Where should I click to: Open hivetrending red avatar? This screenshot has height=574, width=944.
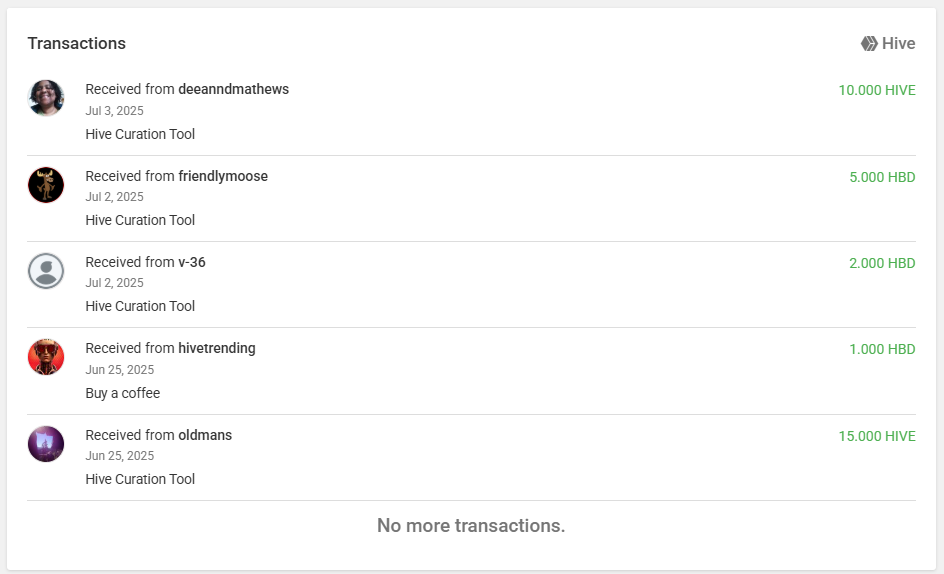[46, 357]
